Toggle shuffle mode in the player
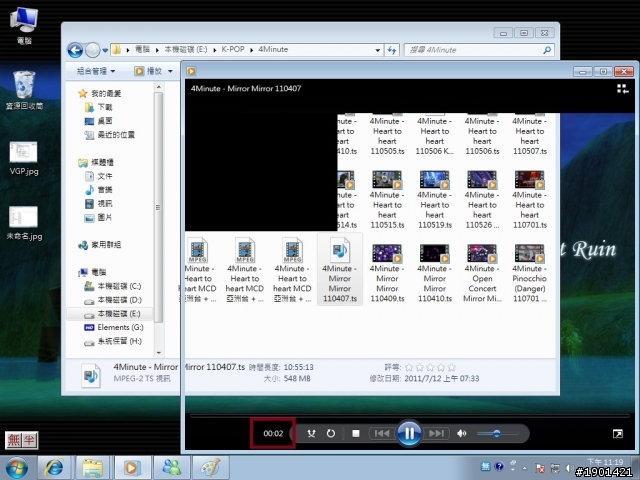This screenshot has width=640, height=480. 312,433
